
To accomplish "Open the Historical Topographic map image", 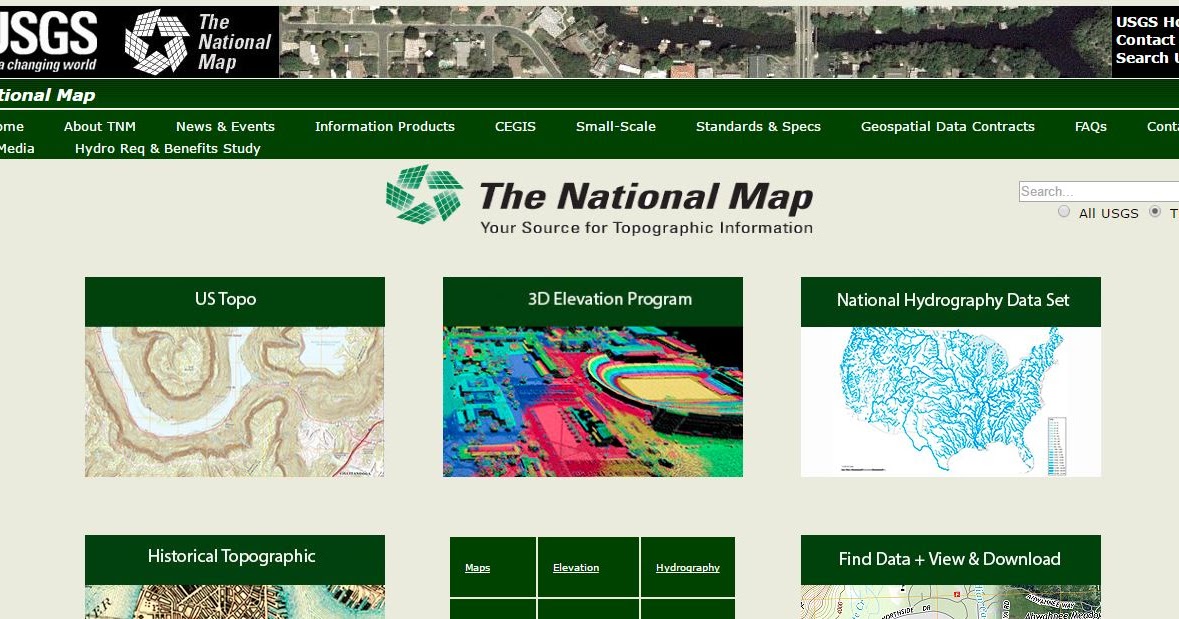I will (233, 600).
